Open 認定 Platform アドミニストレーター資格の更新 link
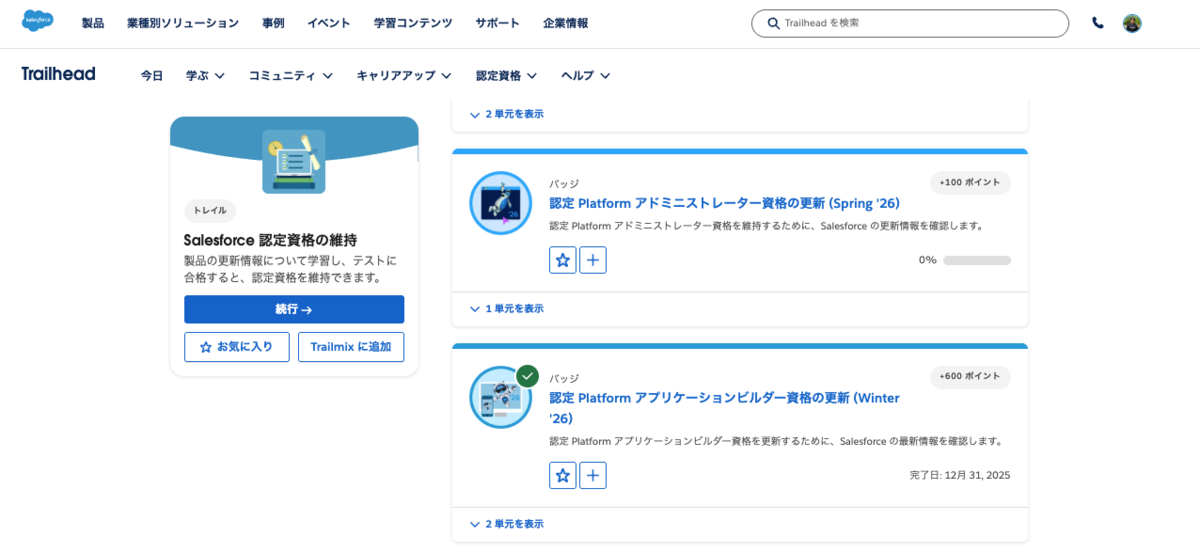Image resolution: width=1200 pixels, height=552 pixels. coord(724,203)
